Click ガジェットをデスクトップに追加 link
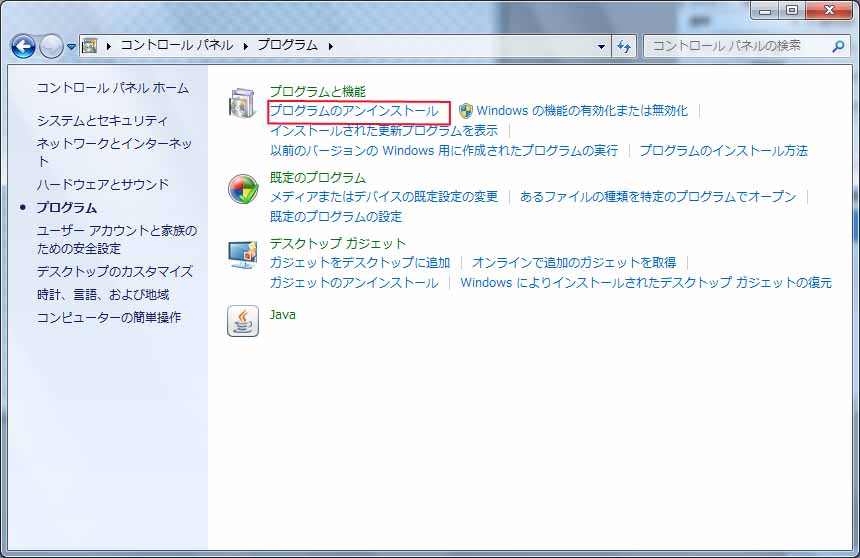 [359, 263]
